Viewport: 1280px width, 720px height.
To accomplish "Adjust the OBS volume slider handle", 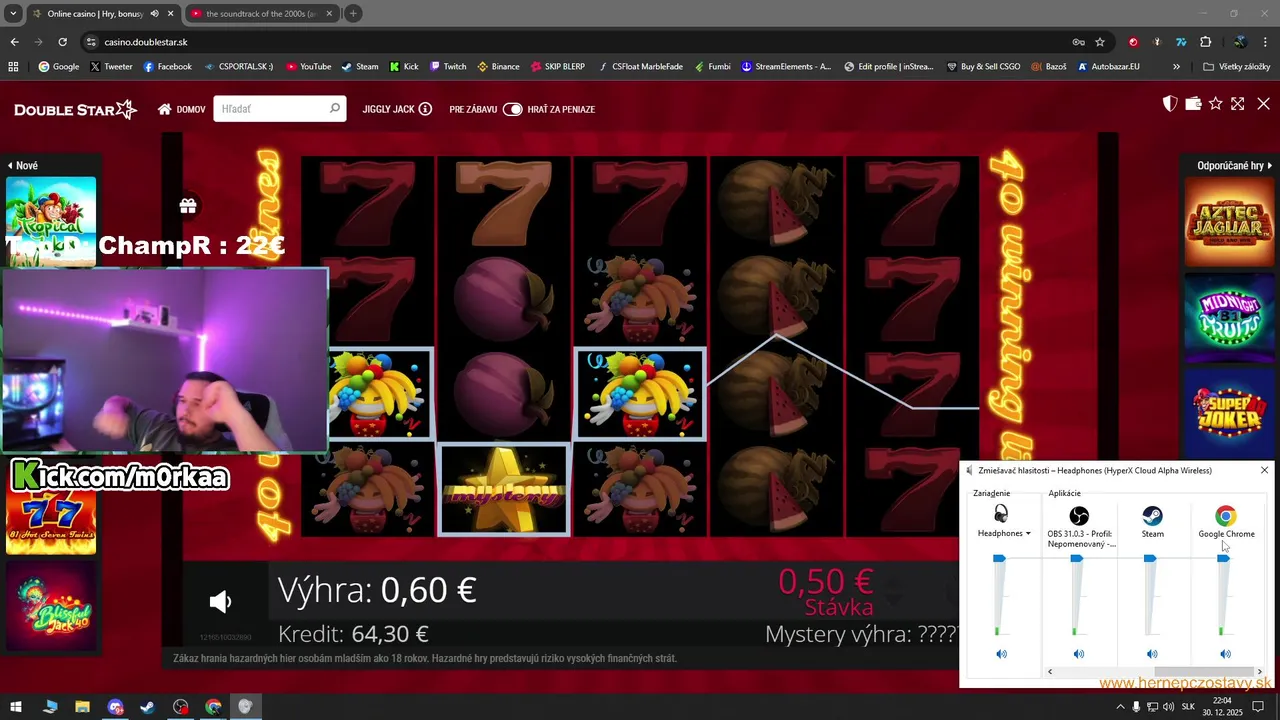I will click(1076, 558).
